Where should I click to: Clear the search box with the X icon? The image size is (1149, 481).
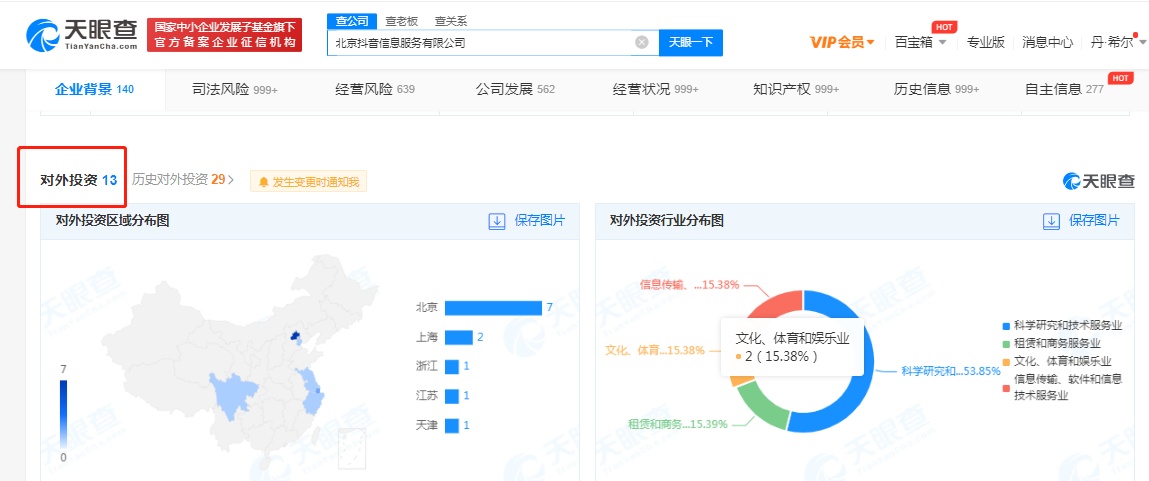[642, 43]
